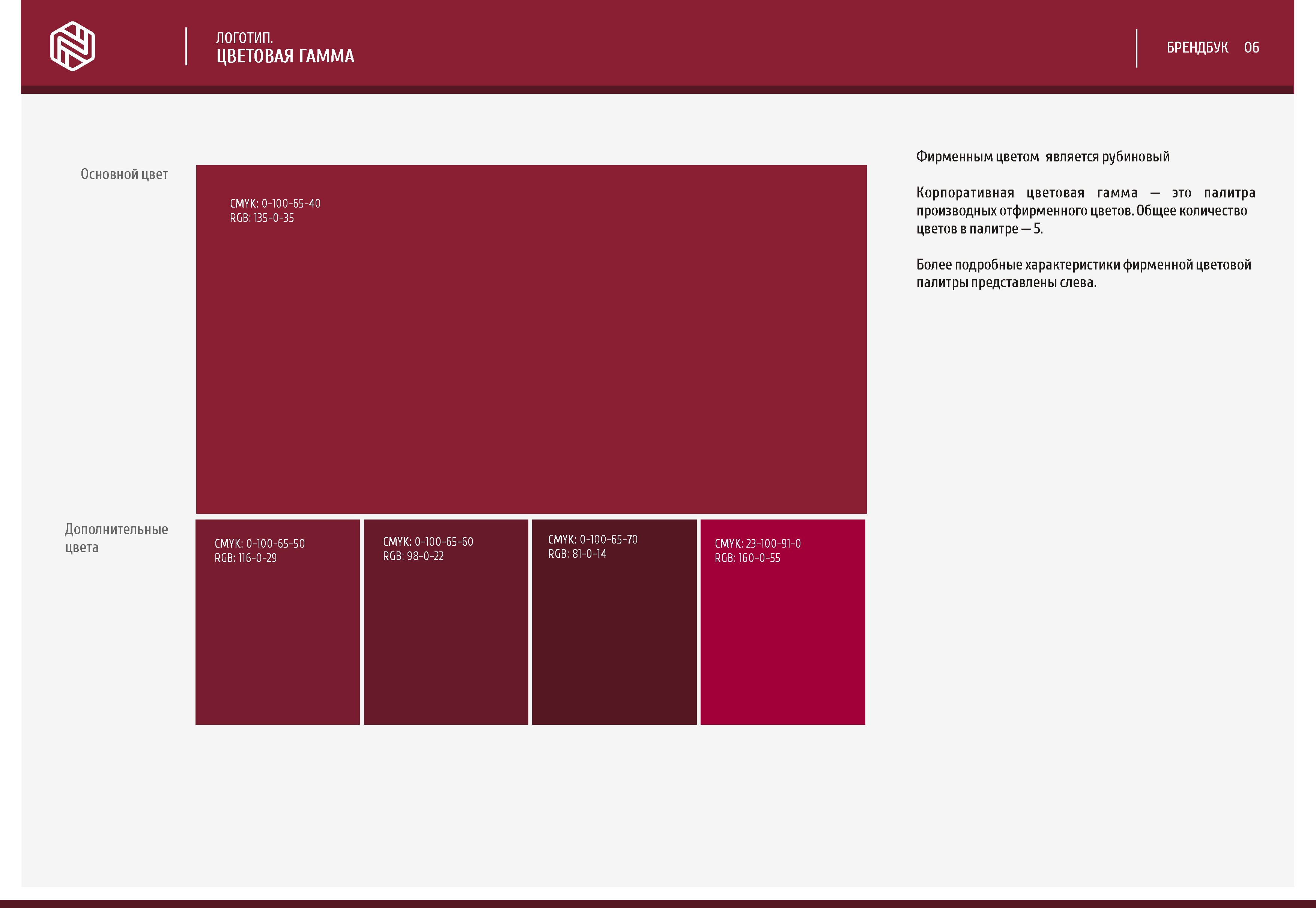
Task: Select the main ruby swatch RGB 135-0-35
Action: point(531,339)
